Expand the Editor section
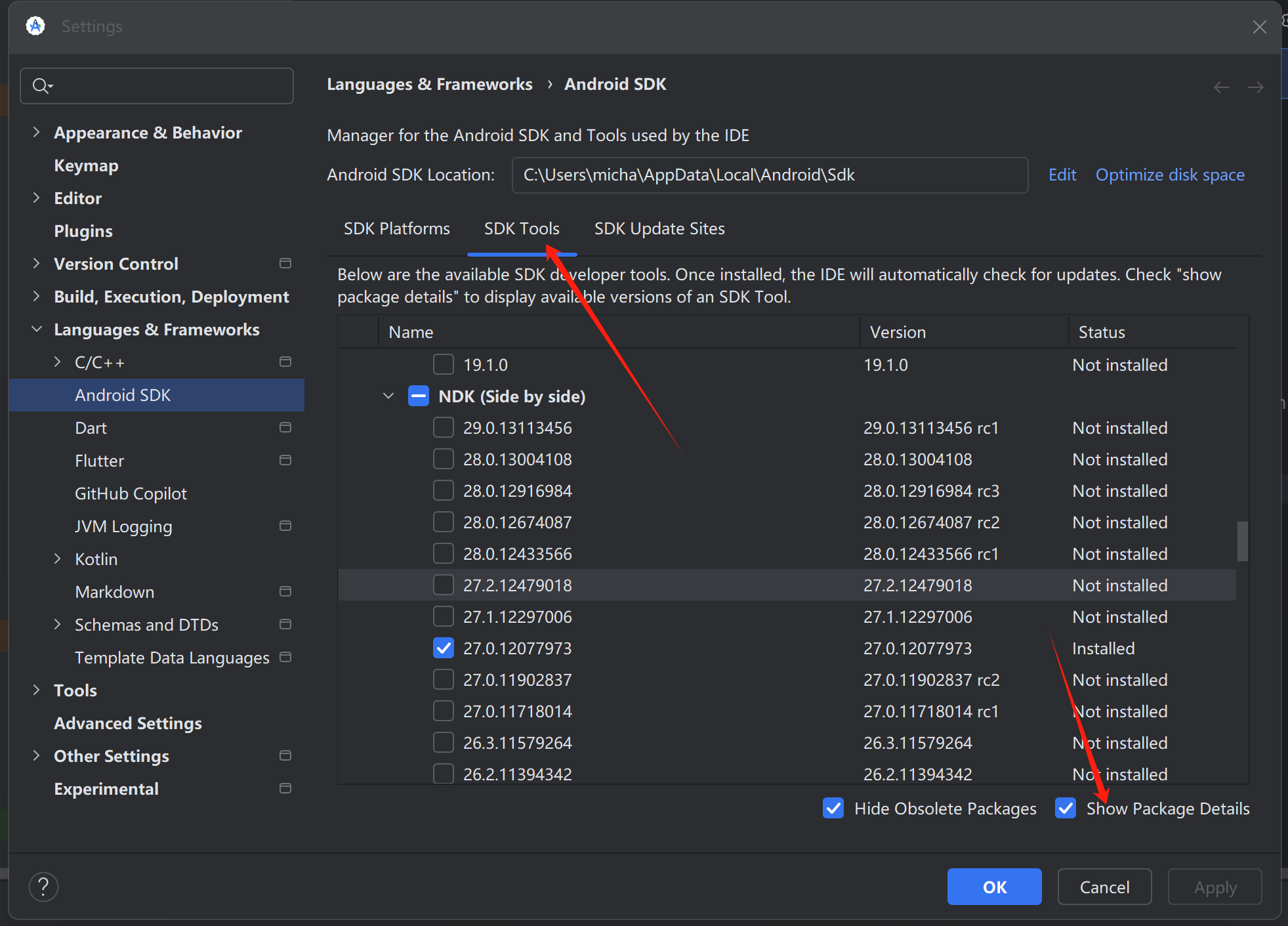The height and width of the screenshot is (926, 1288). (x=37, y=198)
